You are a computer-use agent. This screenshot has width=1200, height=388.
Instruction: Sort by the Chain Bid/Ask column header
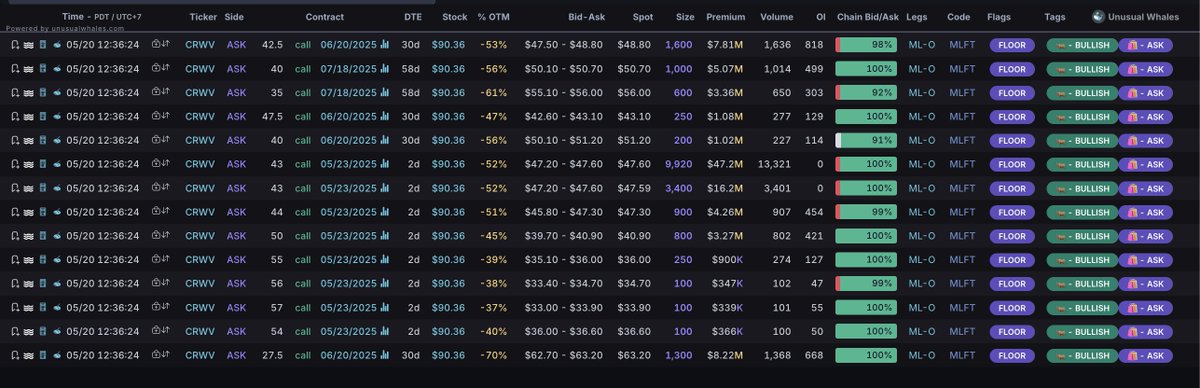click(867, 17)
